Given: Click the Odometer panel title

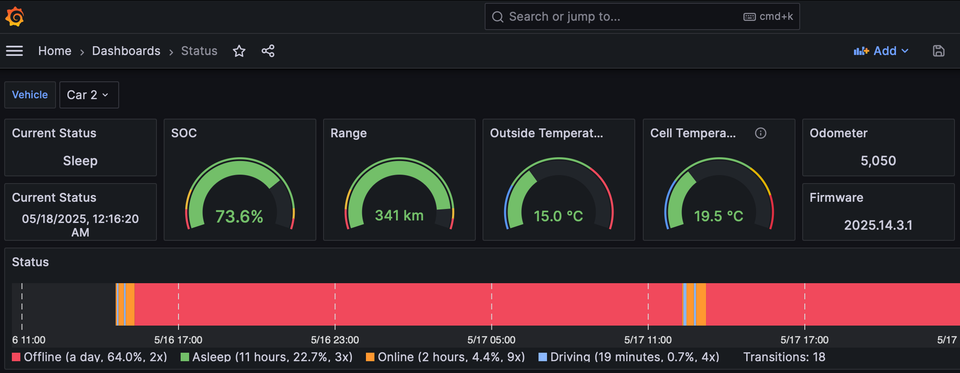Looking at the screenshot, I should pyautogui.click(x=838, y=133).
